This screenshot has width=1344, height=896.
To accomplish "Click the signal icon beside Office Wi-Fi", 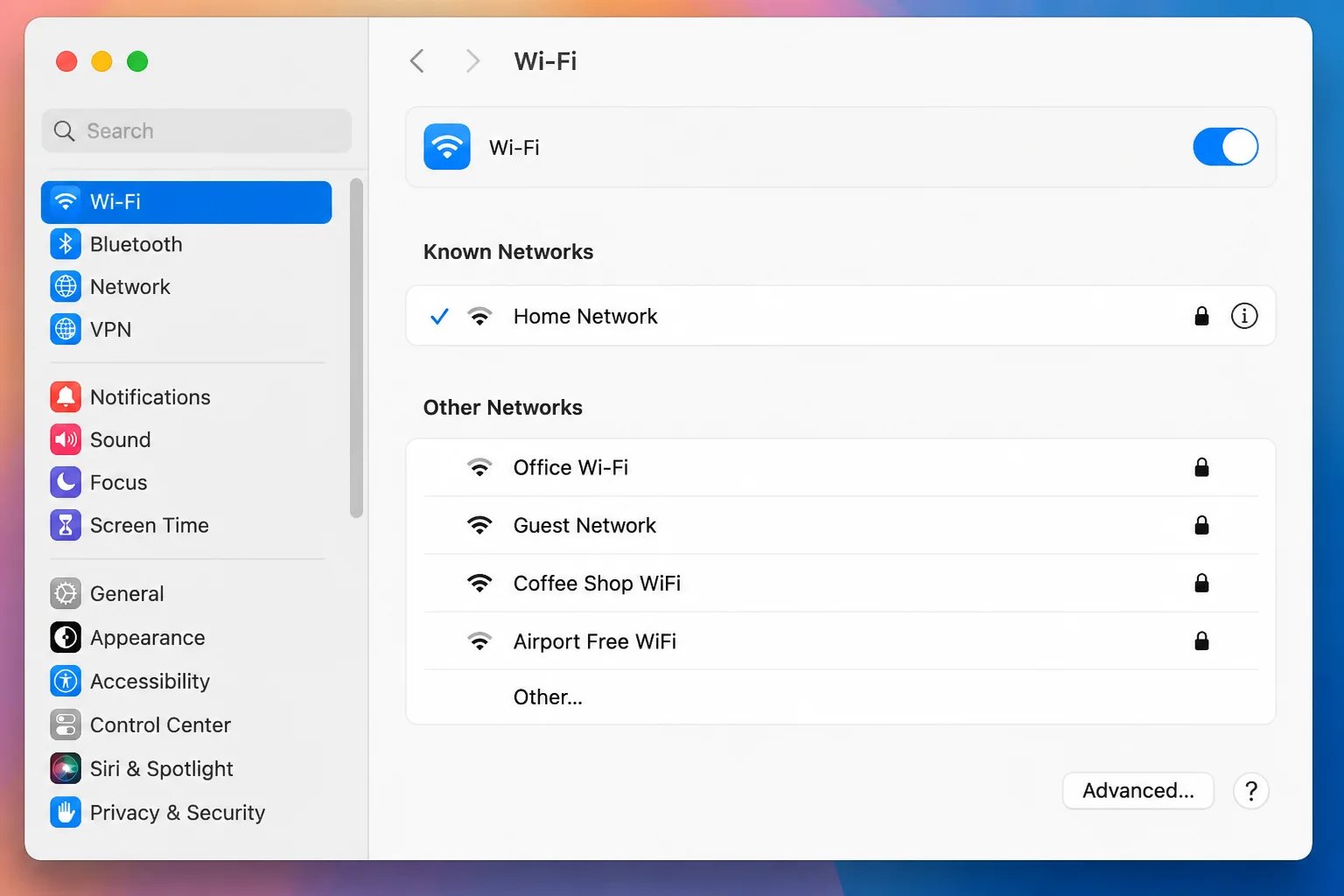I will (479, 467).
